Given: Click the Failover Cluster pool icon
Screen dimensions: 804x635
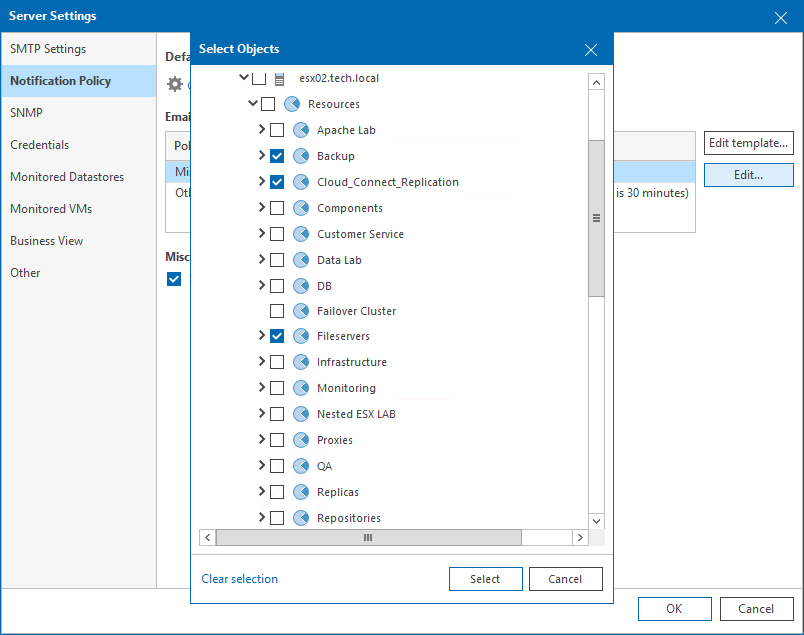Looking at the screenshot, I should click(x=301, y=311).
